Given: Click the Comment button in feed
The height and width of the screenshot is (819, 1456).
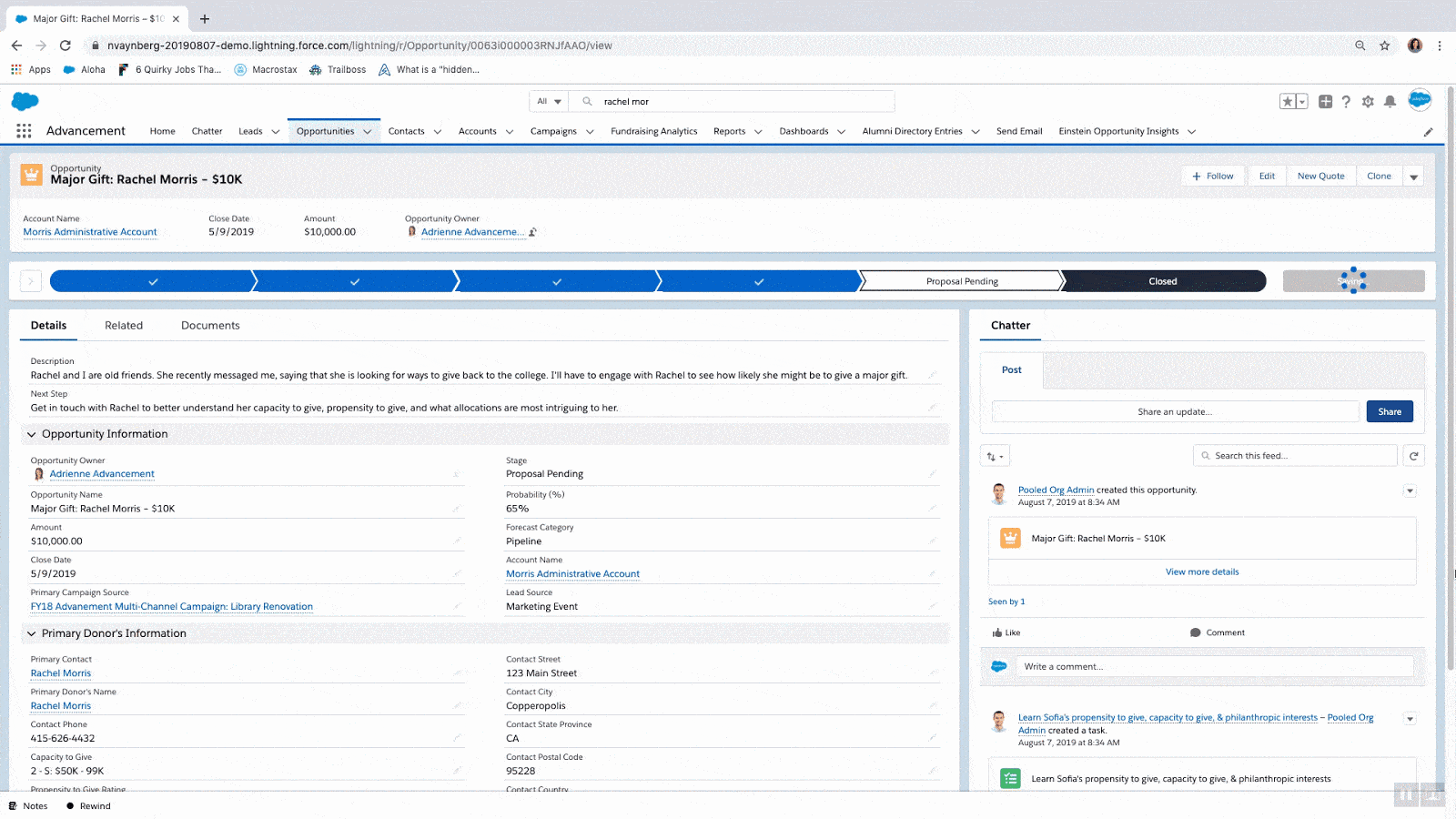Looking at the screenshot, I should tap(1218, 632).
